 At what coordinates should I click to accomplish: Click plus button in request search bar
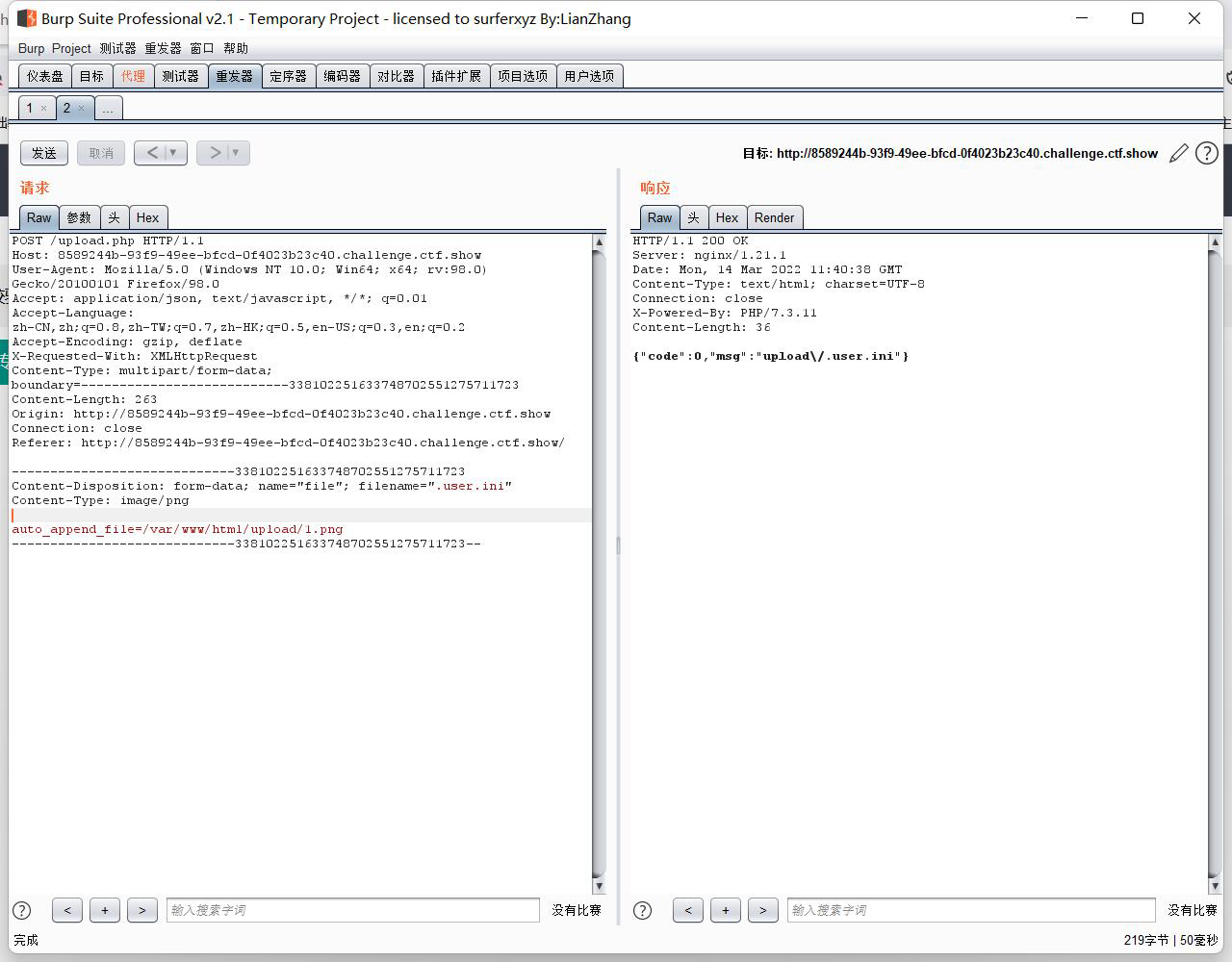105,910
